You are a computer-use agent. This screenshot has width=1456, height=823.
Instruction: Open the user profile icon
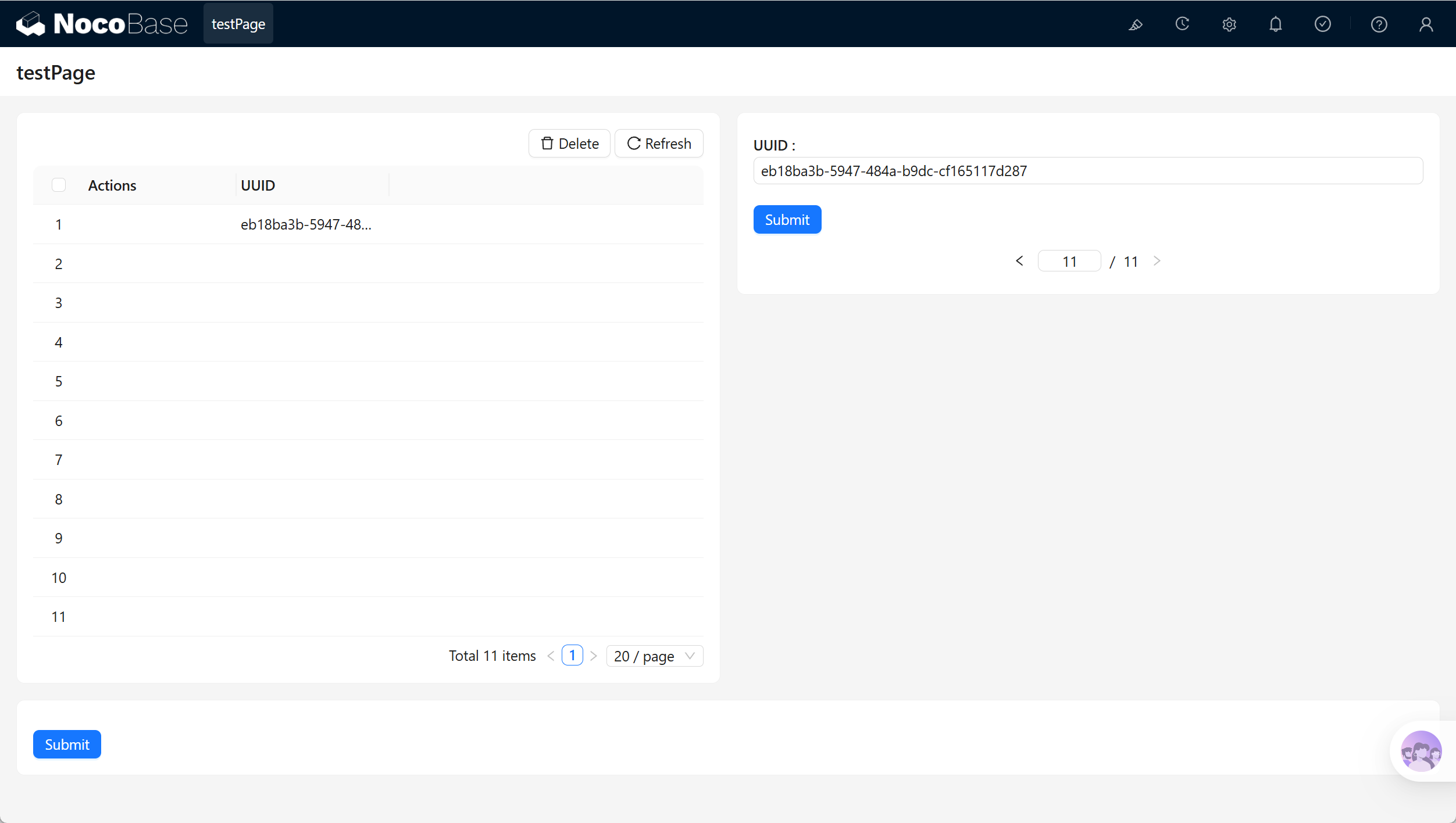(x=1426, y=24)
